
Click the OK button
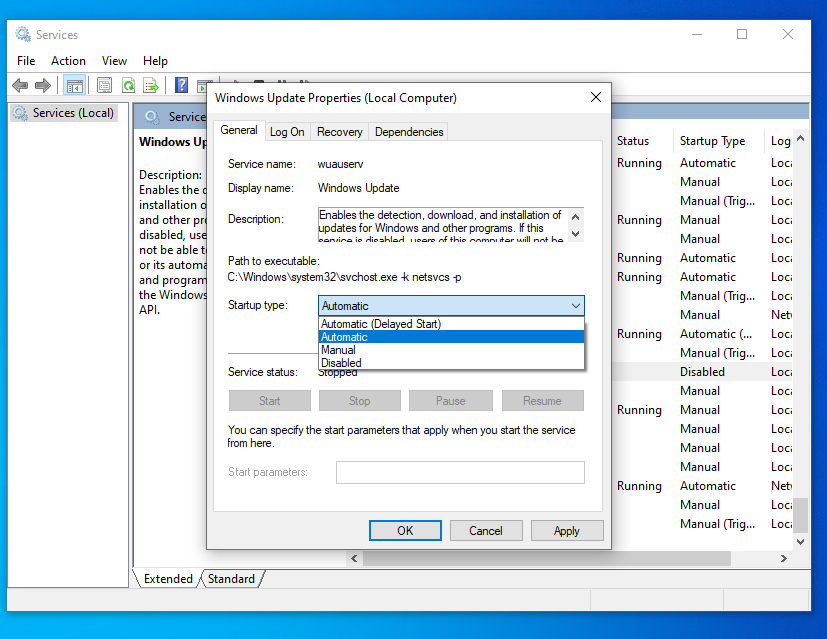(405, 531)
